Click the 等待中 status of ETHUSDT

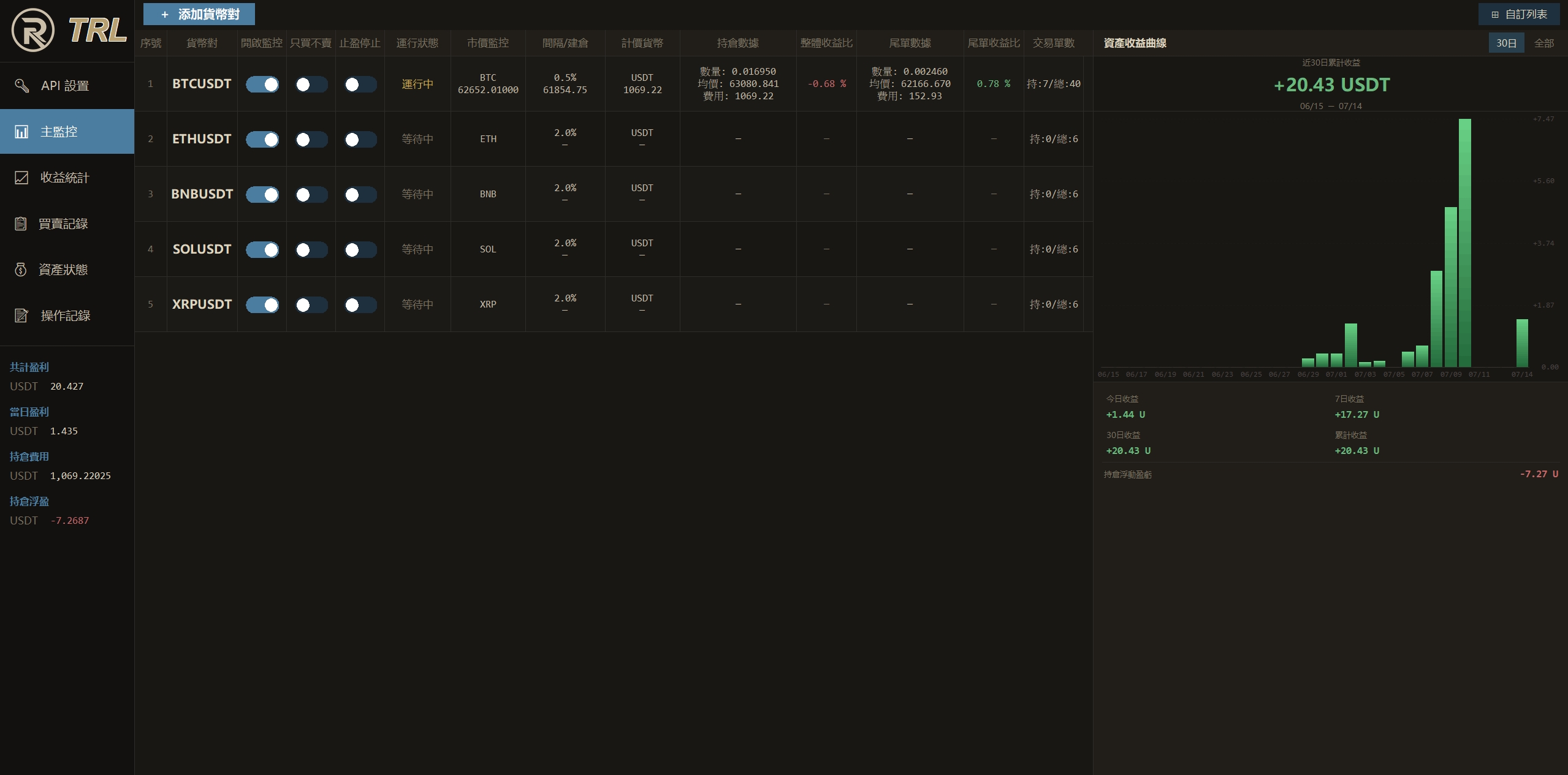click(417, 139)
